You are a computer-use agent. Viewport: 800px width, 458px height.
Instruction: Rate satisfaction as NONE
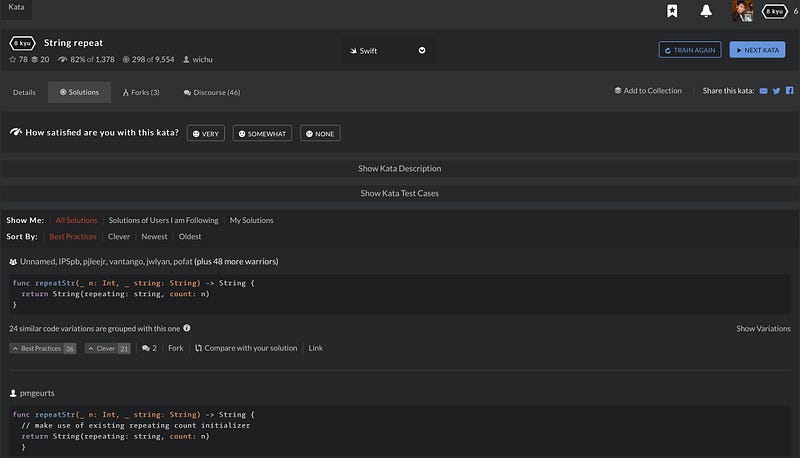coord(320,133)
